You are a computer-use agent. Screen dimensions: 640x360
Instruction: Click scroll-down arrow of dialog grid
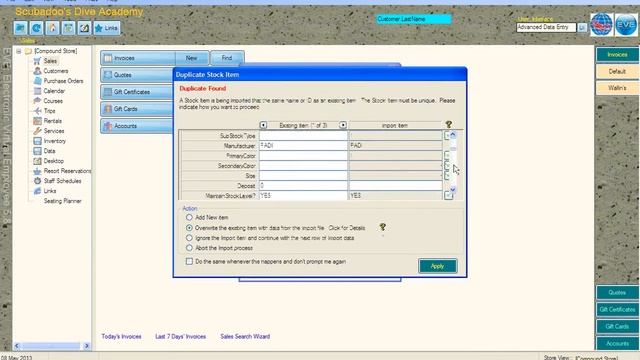[x=453, y=189]
